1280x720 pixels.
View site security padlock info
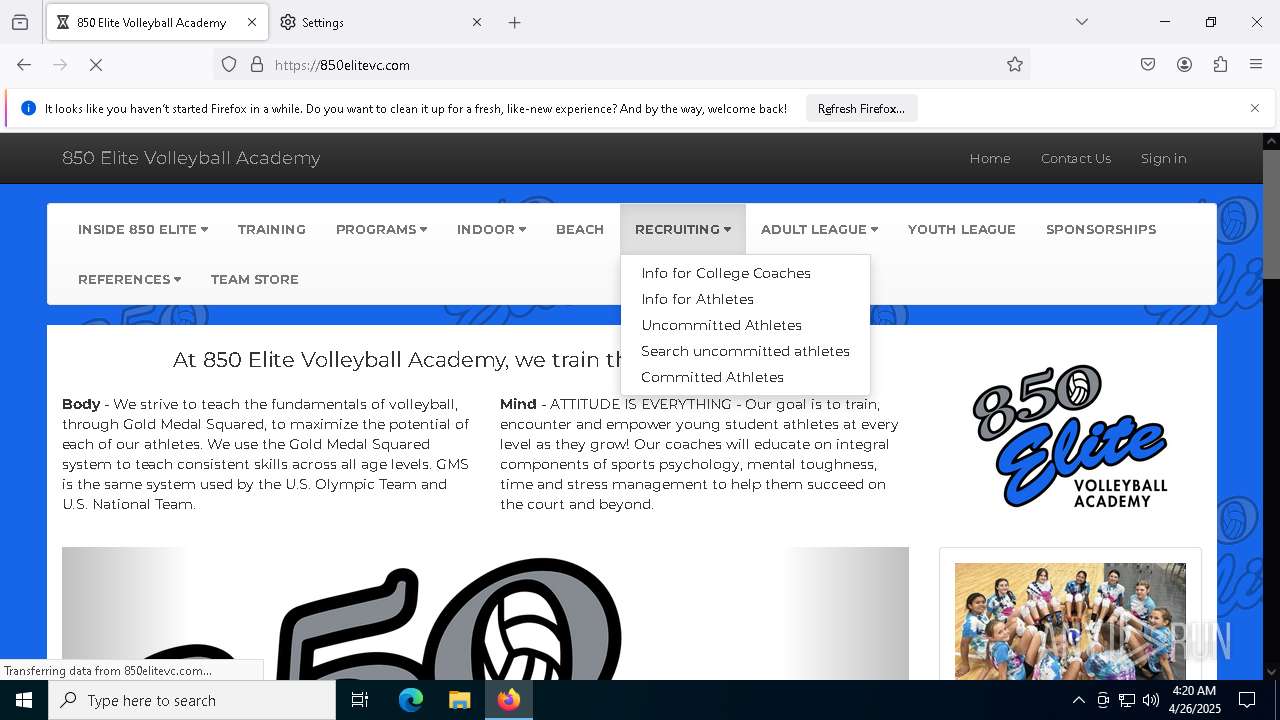pyautogui.click(x=257, y=65)
